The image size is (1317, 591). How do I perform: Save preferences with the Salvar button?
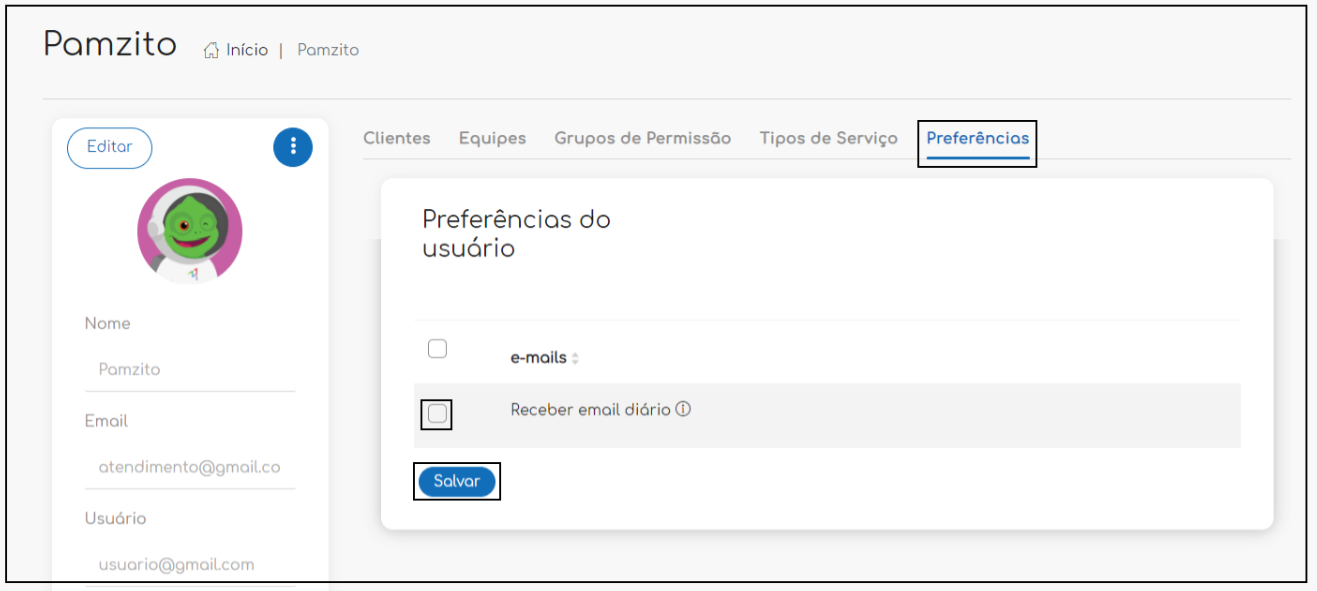(457, 481)
